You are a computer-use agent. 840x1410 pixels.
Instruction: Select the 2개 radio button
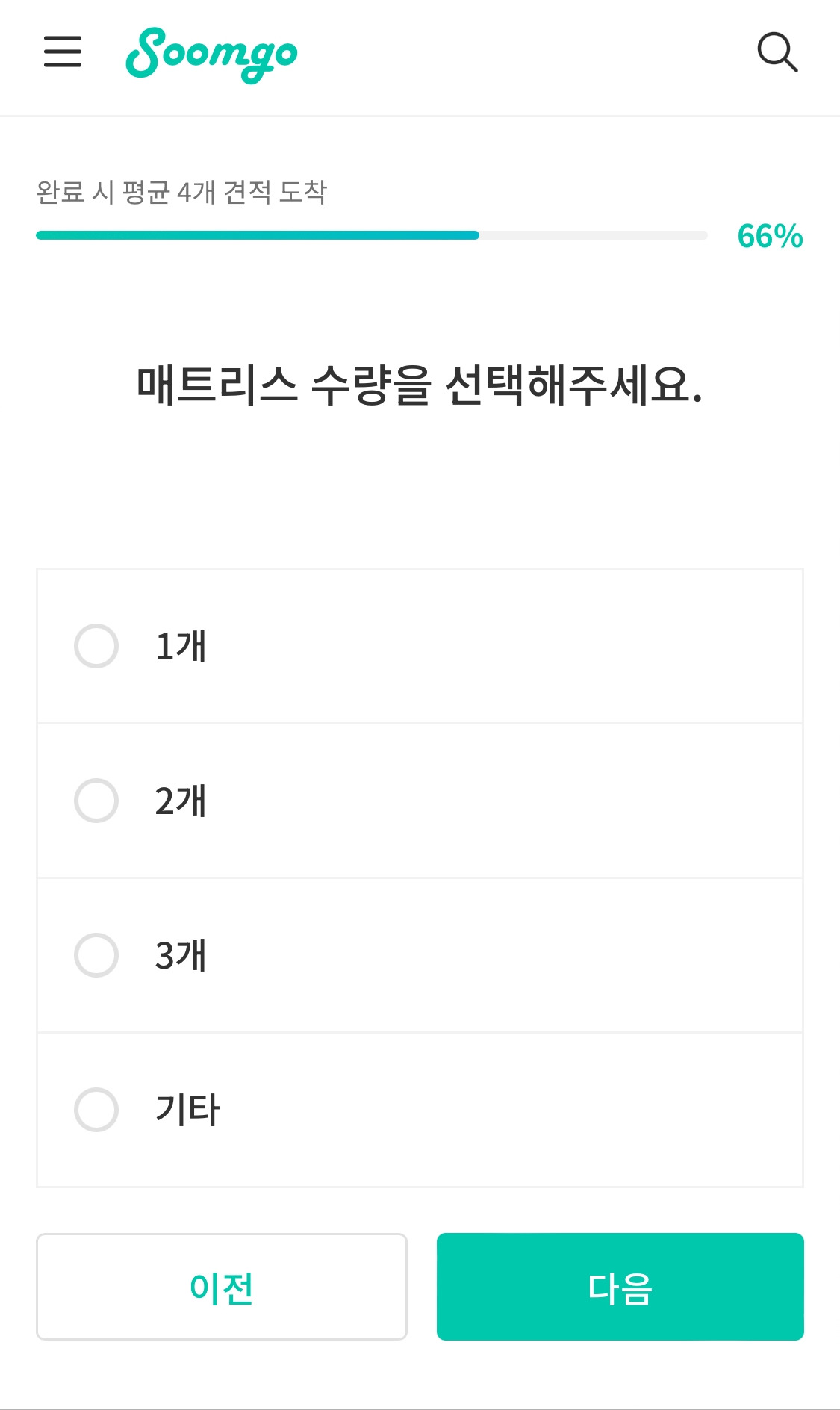(96, 801)
